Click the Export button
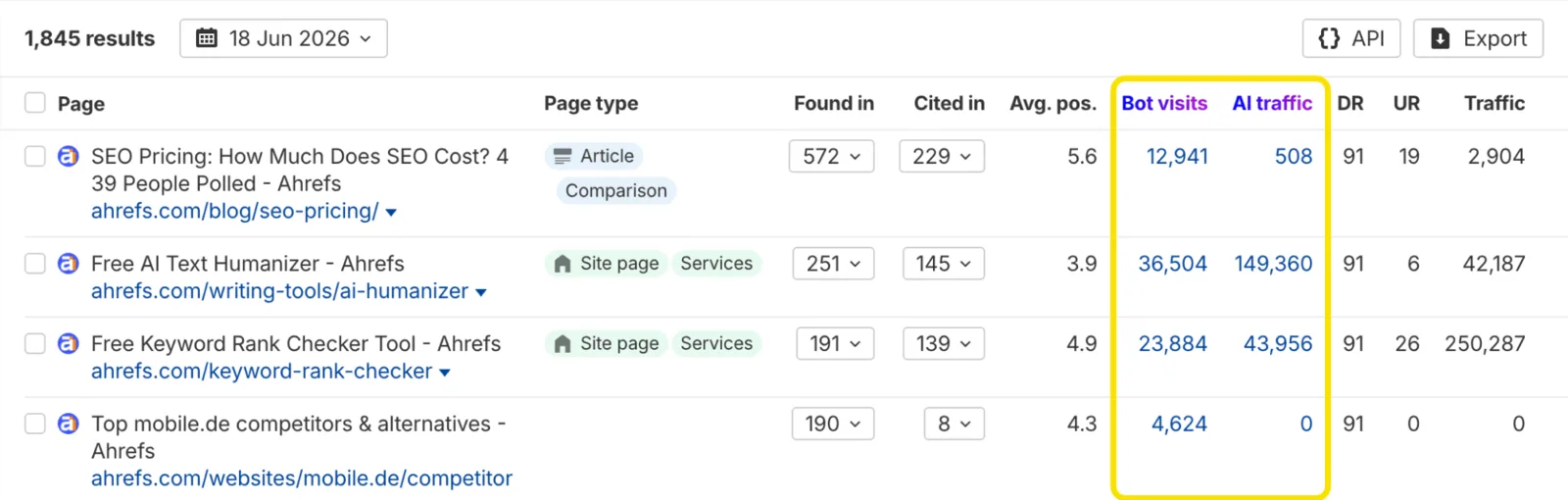The width and height of the screenshot is (1568, 500). tap(1478, 38)
